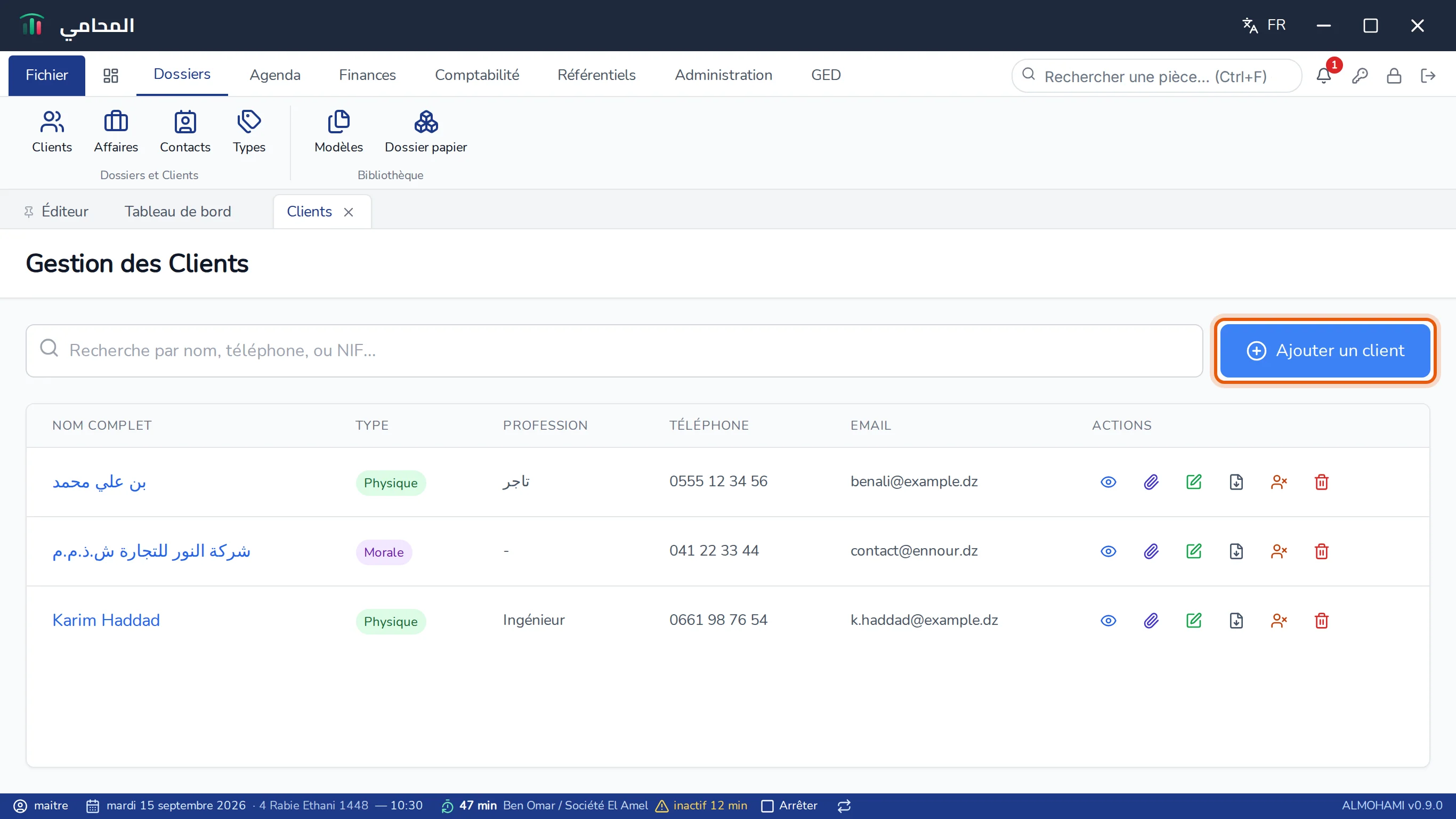Viewport: 1456px width, 819px height.
Task: Open the pinned Éditeur tab
Action: [56, 212]
